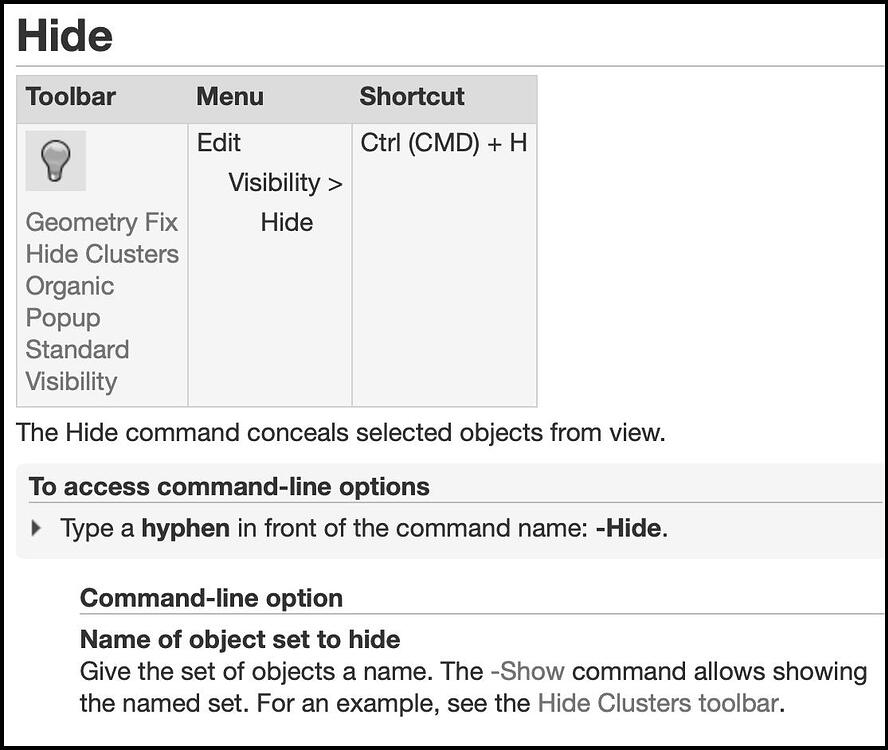This screenshot has width=888, height=750.
Task: Open the Hide Clusters toolbar link in paragraph
Action: (x=658, y=703)
